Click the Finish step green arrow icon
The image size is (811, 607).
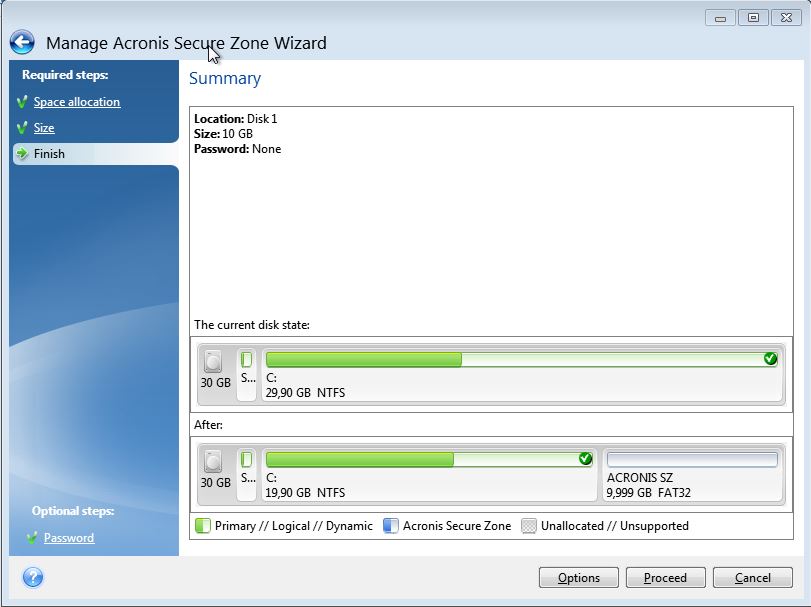(x=22, y=153)
